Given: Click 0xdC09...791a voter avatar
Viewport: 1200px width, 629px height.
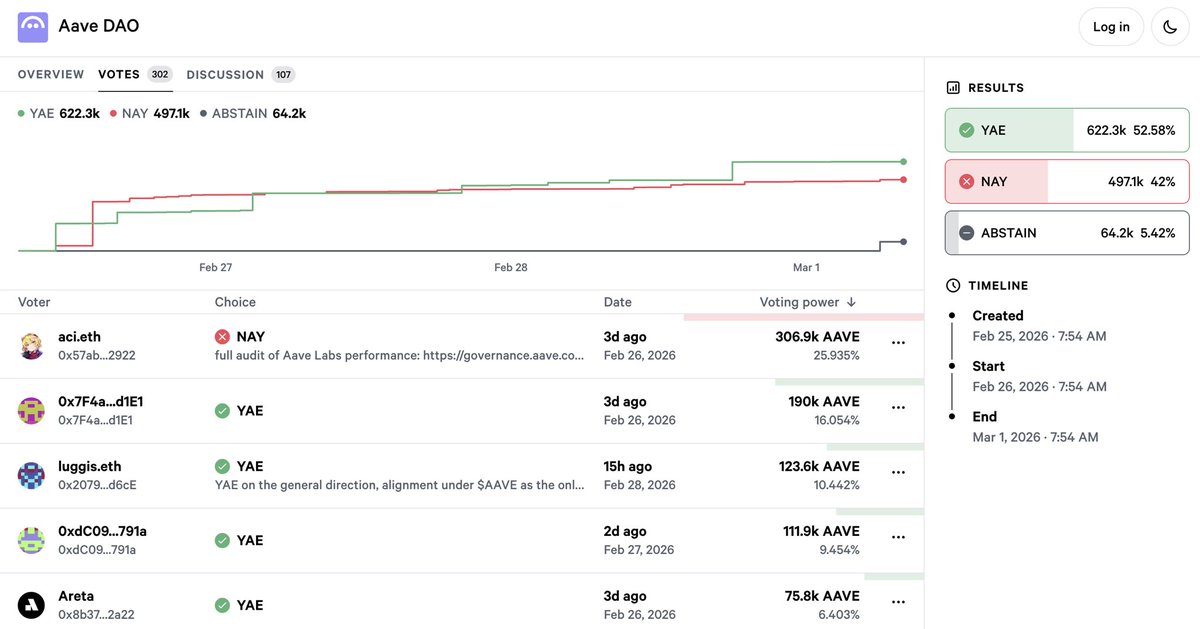Looking at the screenshot, I should pyautogui.click(x=32, y=540).
